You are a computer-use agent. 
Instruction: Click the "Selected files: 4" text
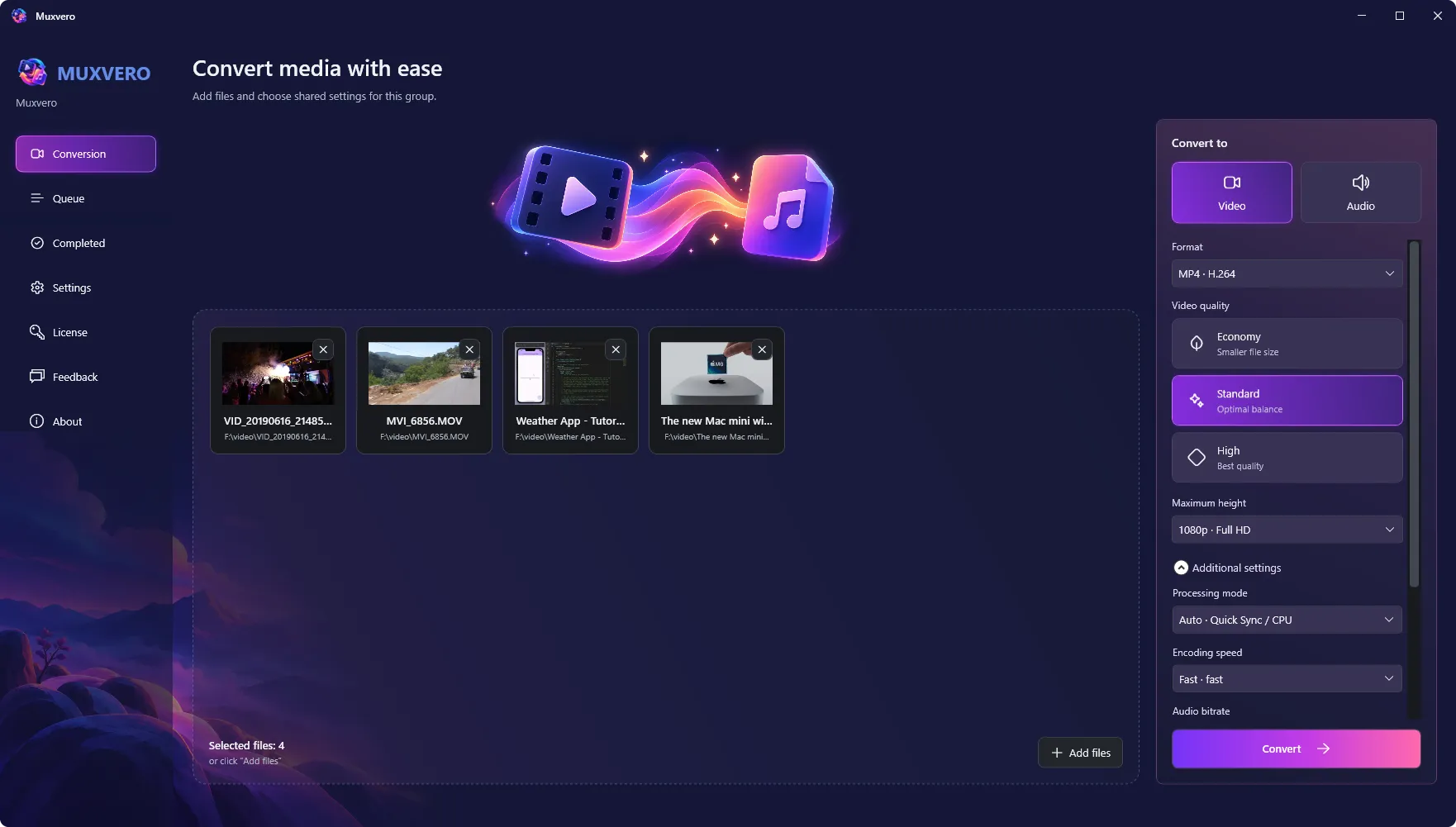[246, 745]
